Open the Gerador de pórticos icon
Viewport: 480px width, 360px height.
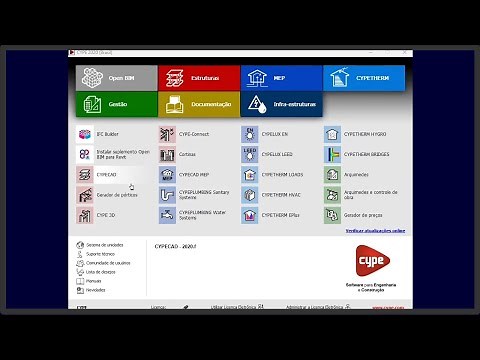pyautogui.click(x=85, y=195)
